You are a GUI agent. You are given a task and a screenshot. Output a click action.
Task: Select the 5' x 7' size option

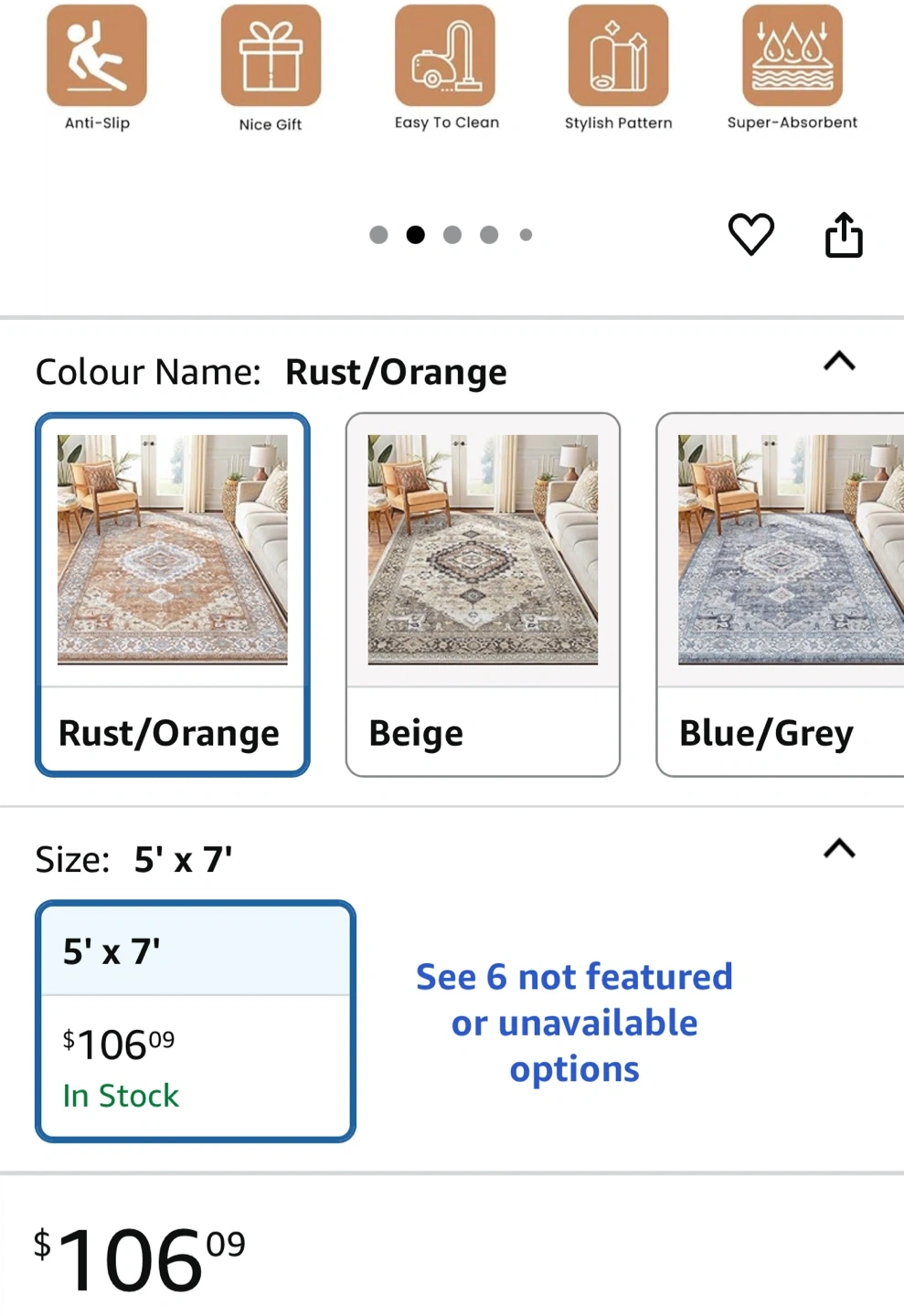(195, 1021)
